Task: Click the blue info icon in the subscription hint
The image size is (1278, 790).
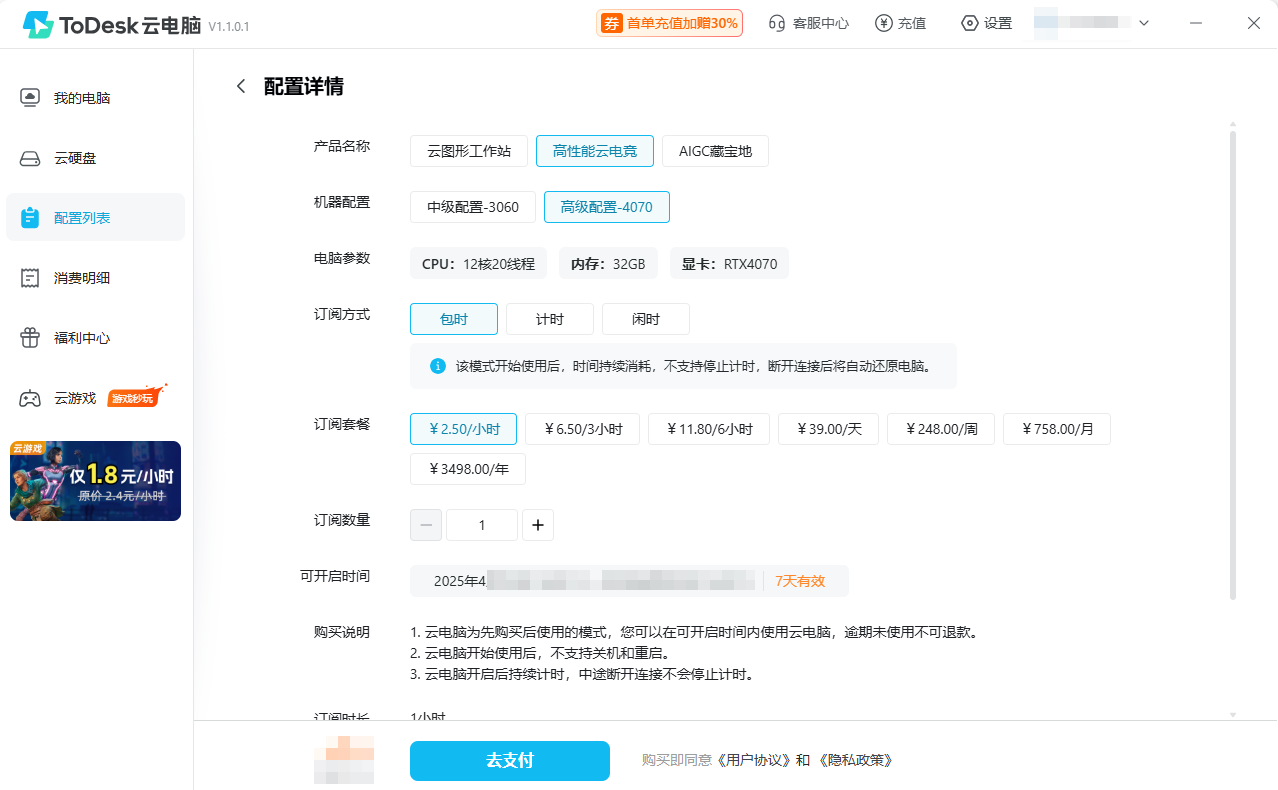Action: (x=438, y=366)
